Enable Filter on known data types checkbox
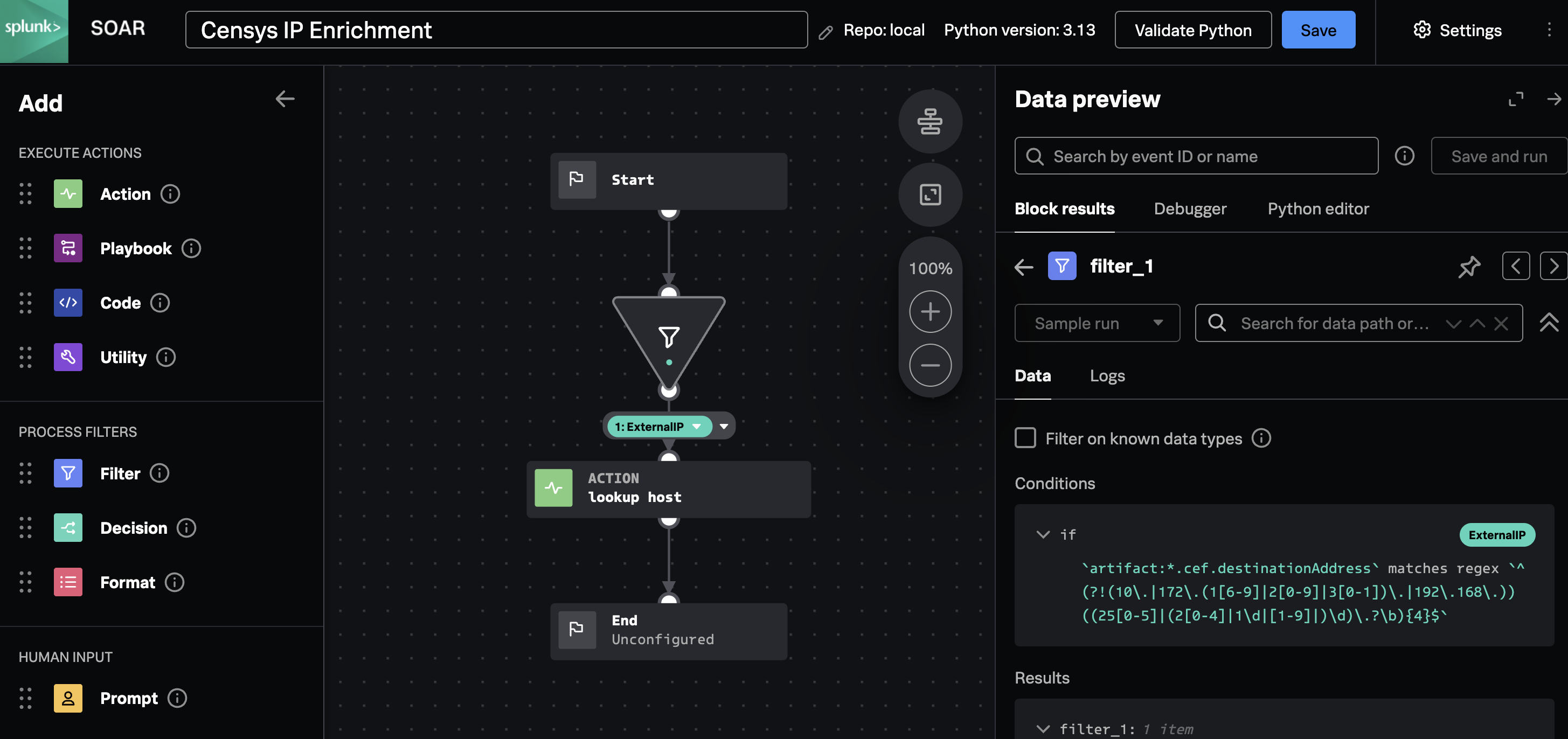Screen dimensions: 1568x739 click(1025, 438)
